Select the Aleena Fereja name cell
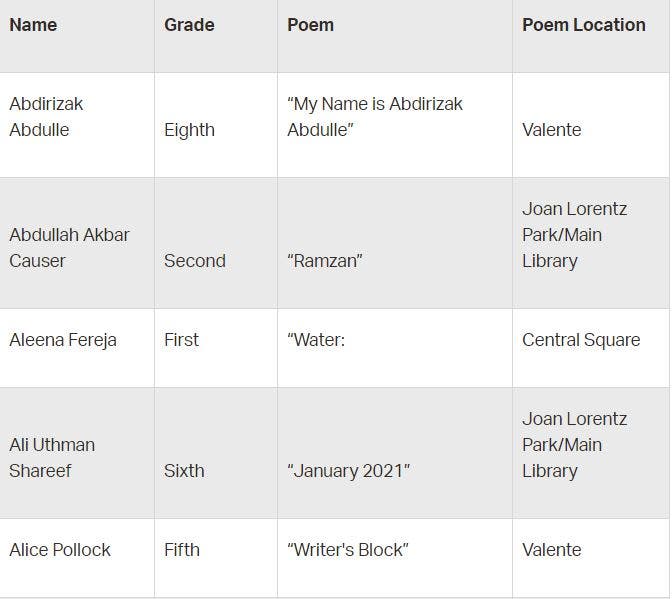This screenshot has width=672, height=599. (x=63, y=340)
